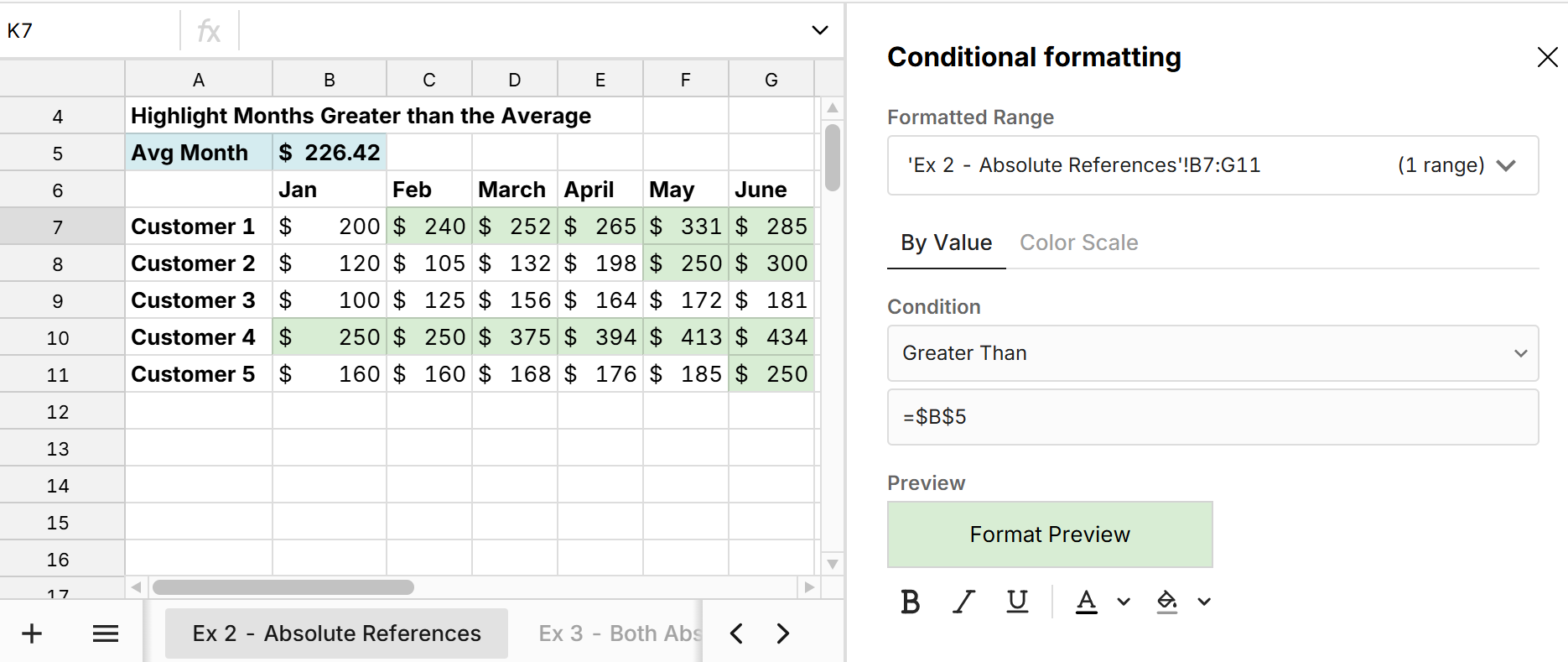Viewport: 1568px width, 662px height.
Task: Expand the formula bar chevron
Action: [820, 30]
